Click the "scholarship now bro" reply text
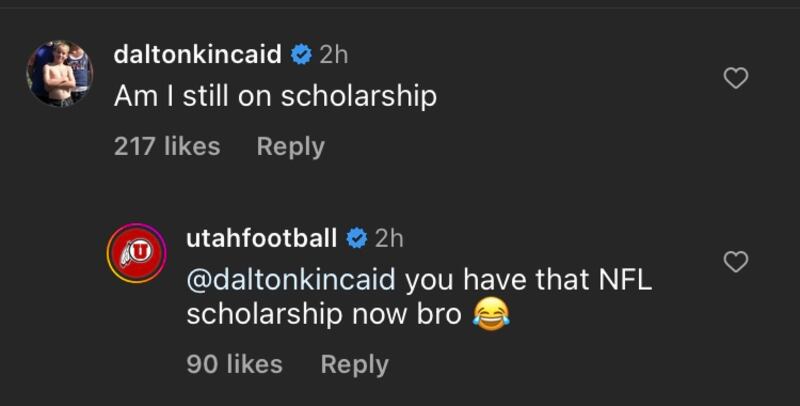Image resolution: width=800 pixels, height=406 pixels. pyautogui.click(x=323, y=314)
